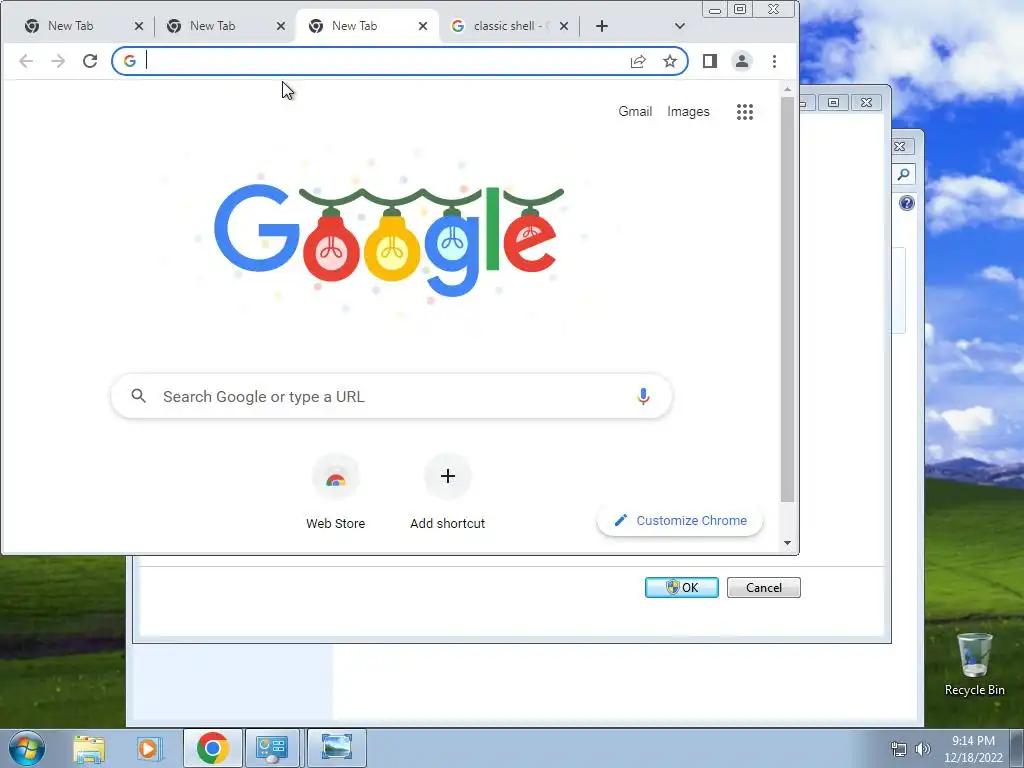Focus the Search Google or type a URL box
This screenshot has width=1024, height=768.
(392, 396)
